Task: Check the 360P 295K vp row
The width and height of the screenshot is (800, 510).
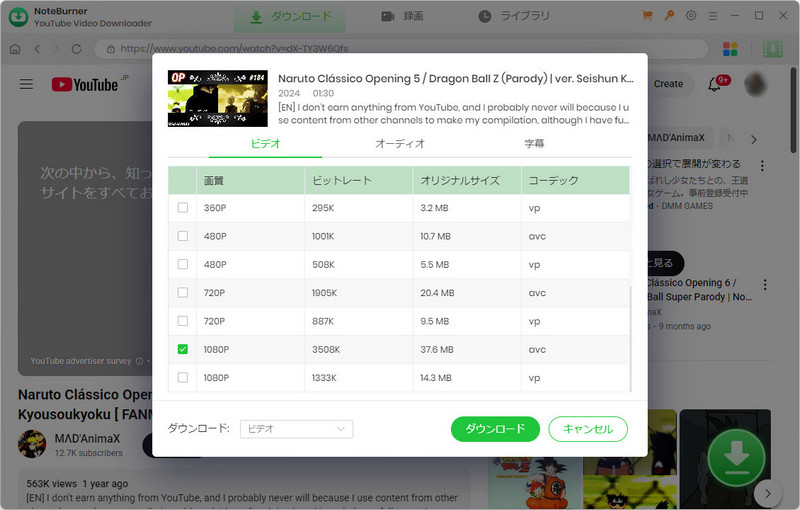Action: click(x=183, y=208)
